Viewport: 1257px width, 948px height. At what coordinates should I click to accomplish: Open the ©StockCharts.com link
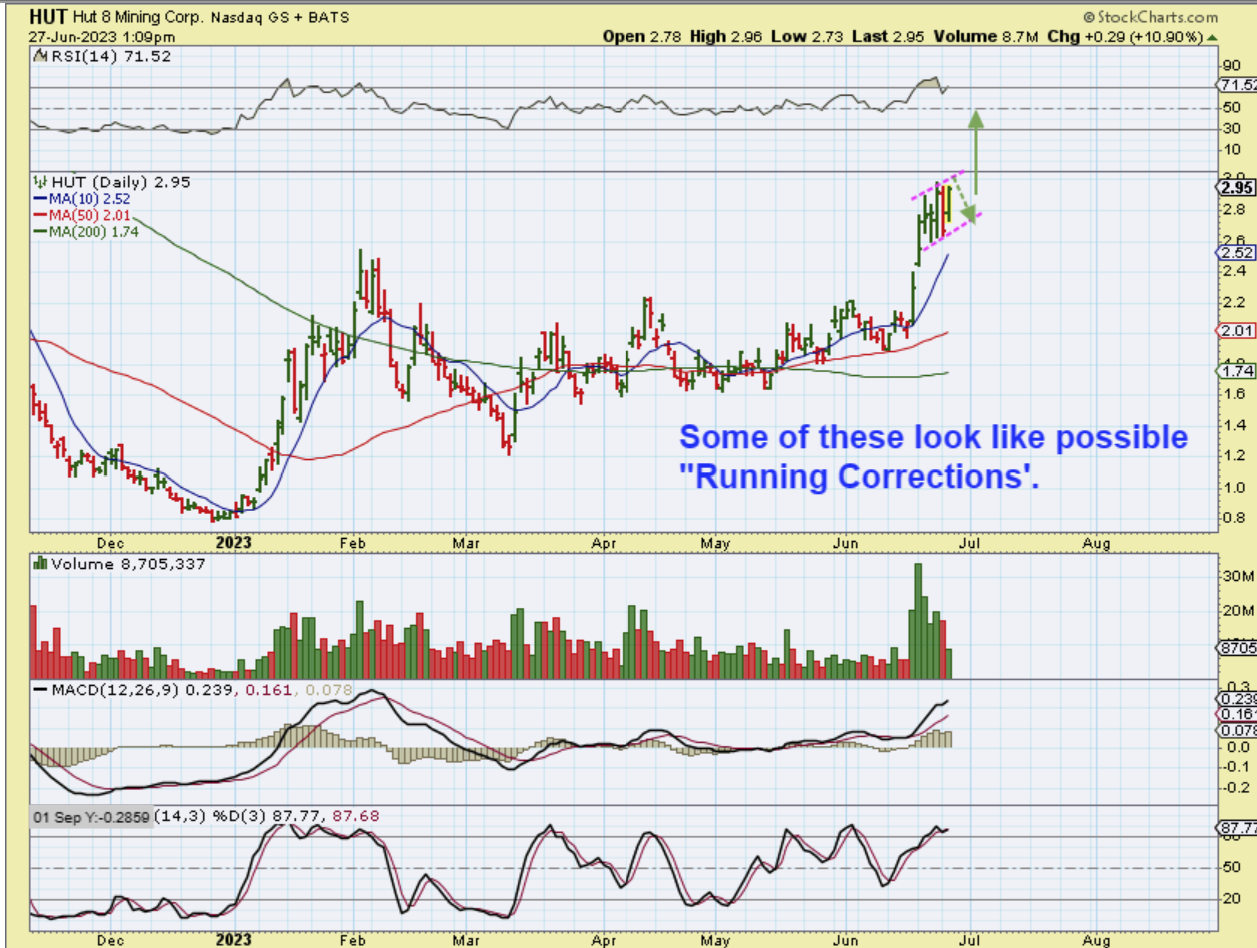[x=1150, y=17]
